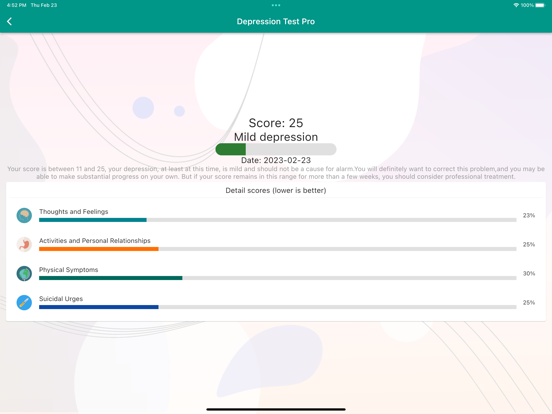Click the green overall score progress bar
552x414 pixels.
click(276, 149)
